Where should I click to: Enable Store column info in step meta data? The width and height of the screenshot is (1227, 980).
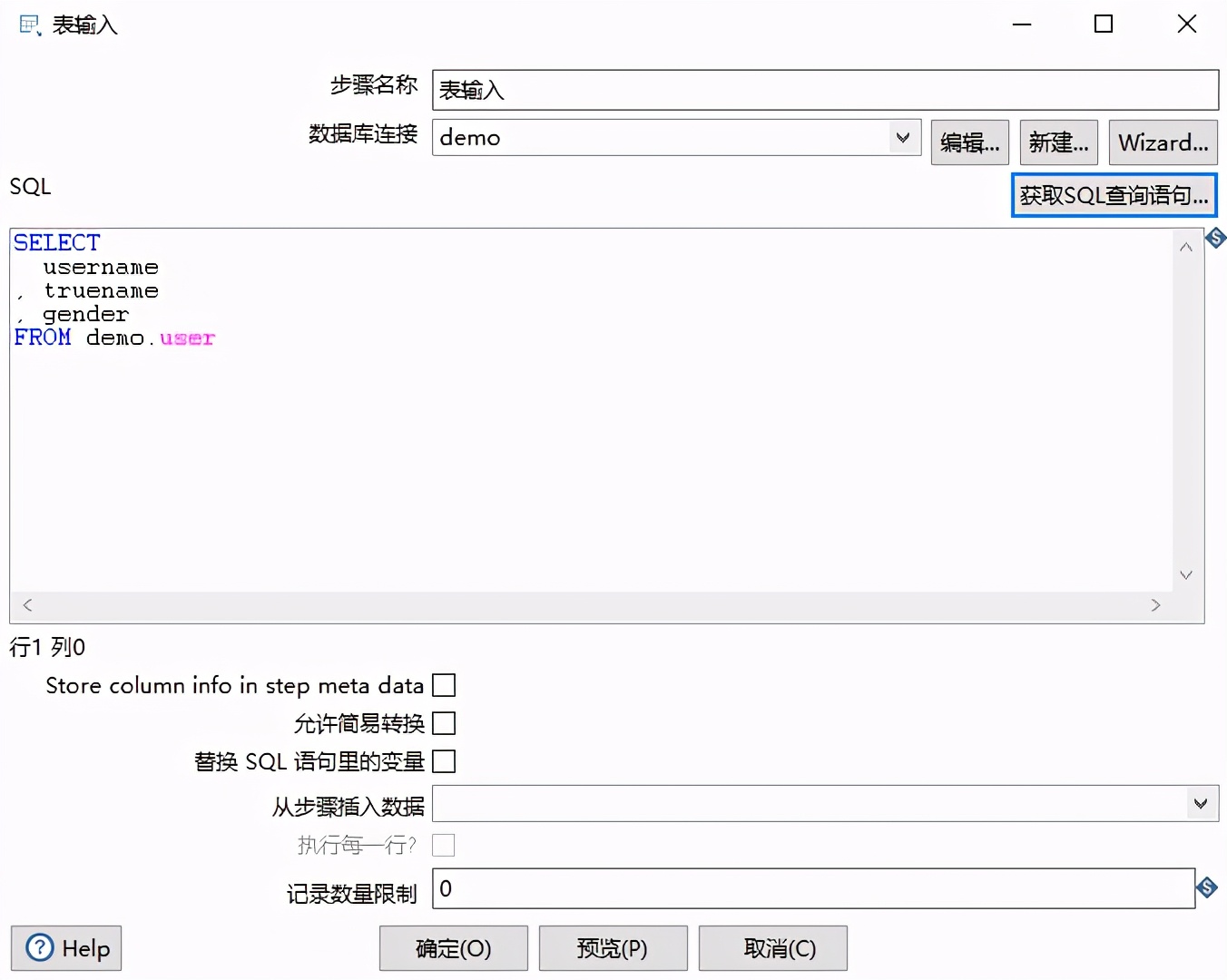click(x=444, y=685)
